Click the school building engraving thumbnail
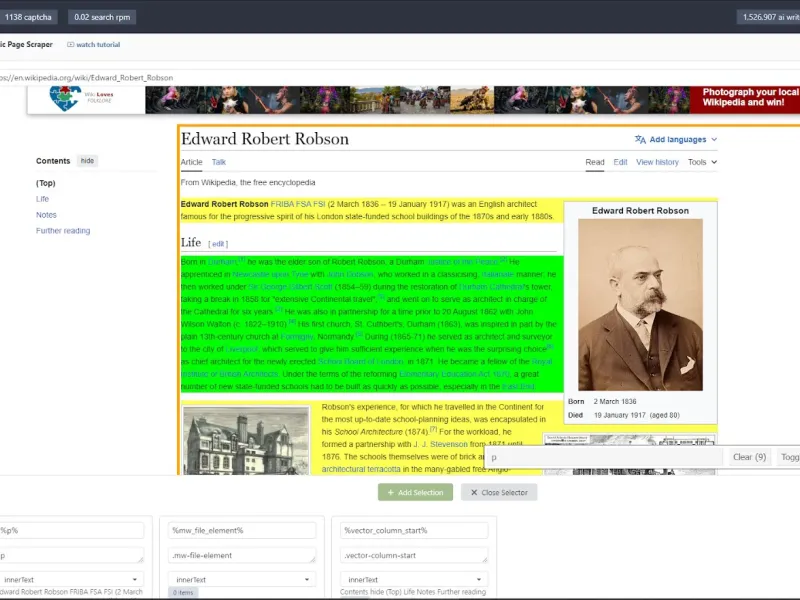The image size is (800, 600). tap(246, 441)
